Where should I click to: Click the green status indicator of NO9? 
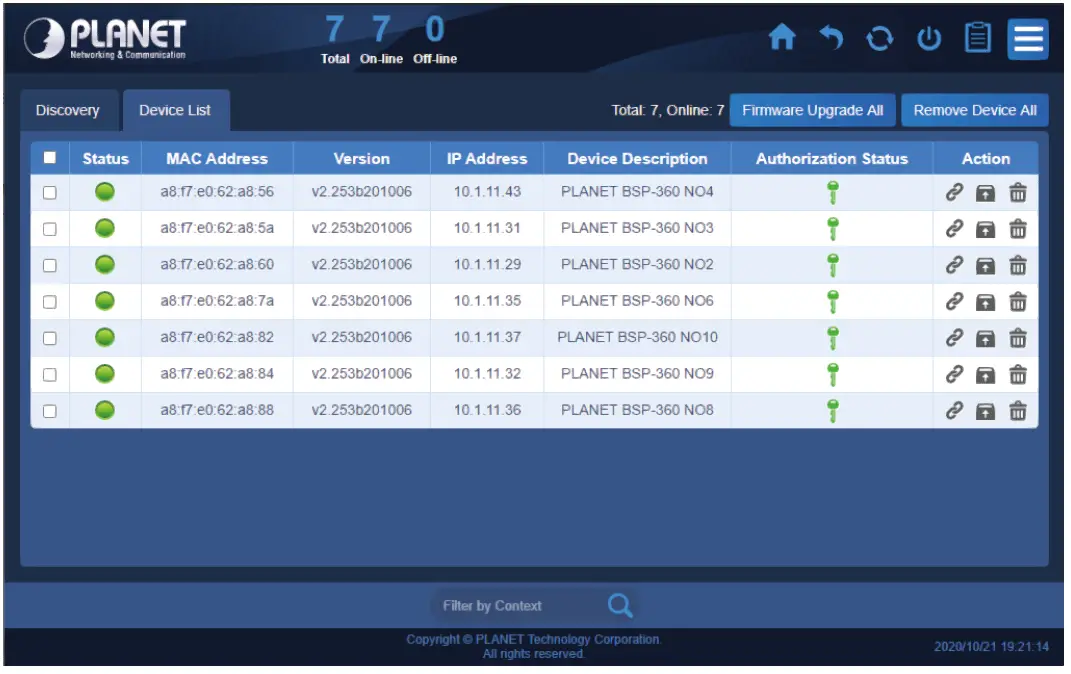(x=105, y=373)
